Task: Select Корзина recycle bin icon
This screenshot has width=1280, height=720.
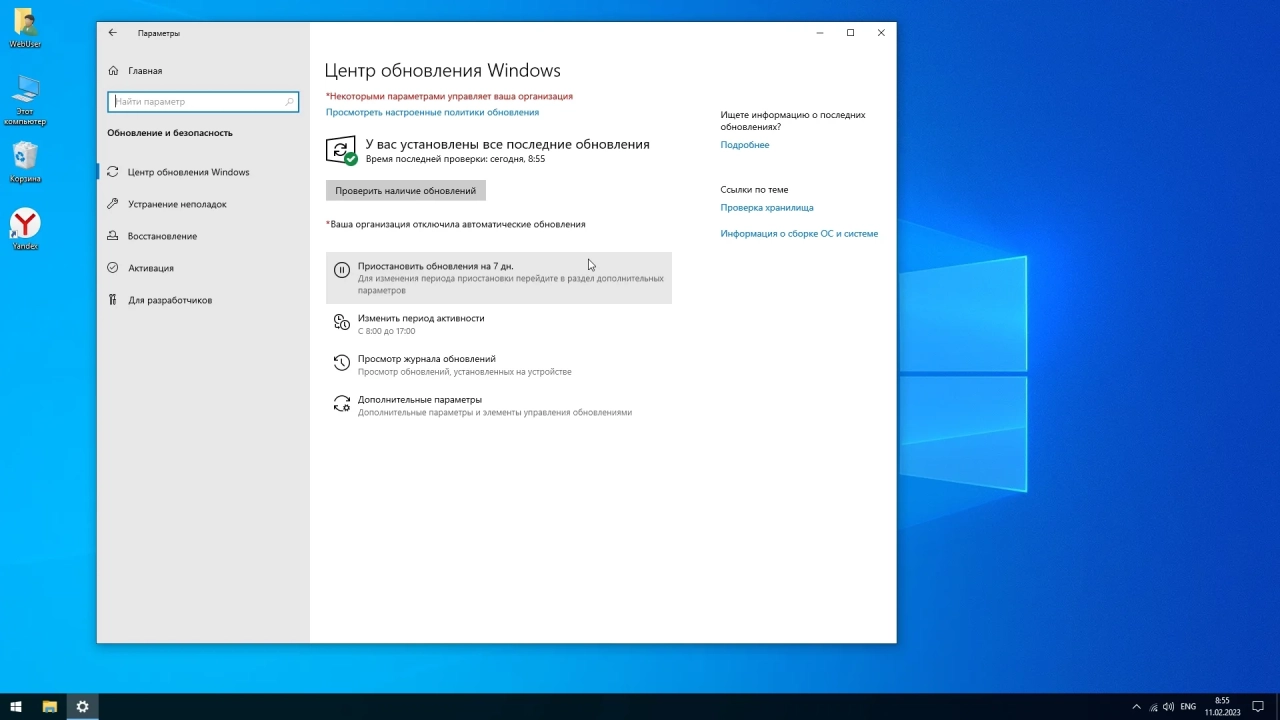Action: pos(25,162)
